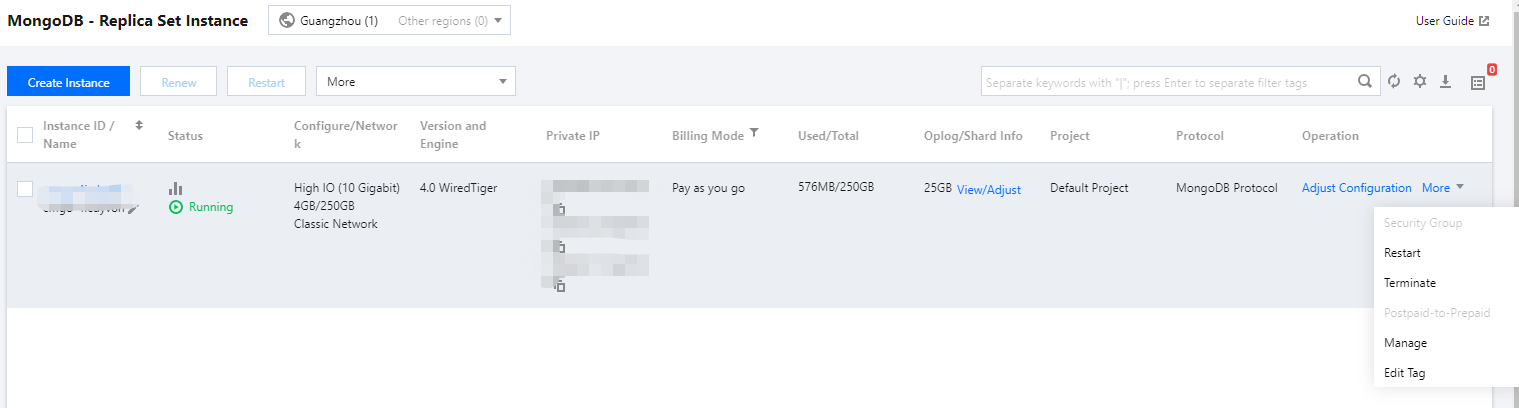Open the Billing Mode filter
The image size is (1519, 408).
(754, 133)
